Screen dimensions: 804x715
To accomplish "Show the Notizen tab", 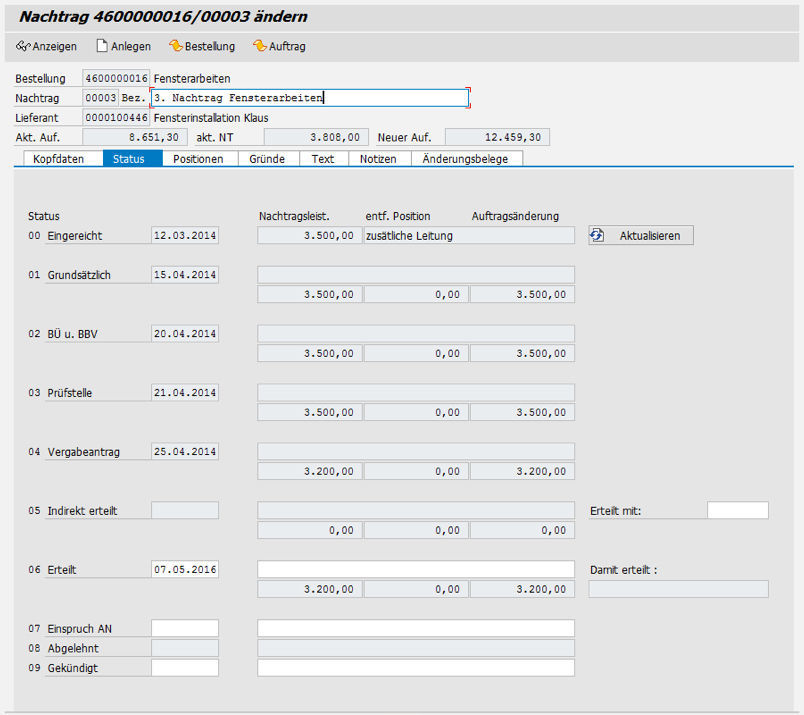I will pos(378,159).
